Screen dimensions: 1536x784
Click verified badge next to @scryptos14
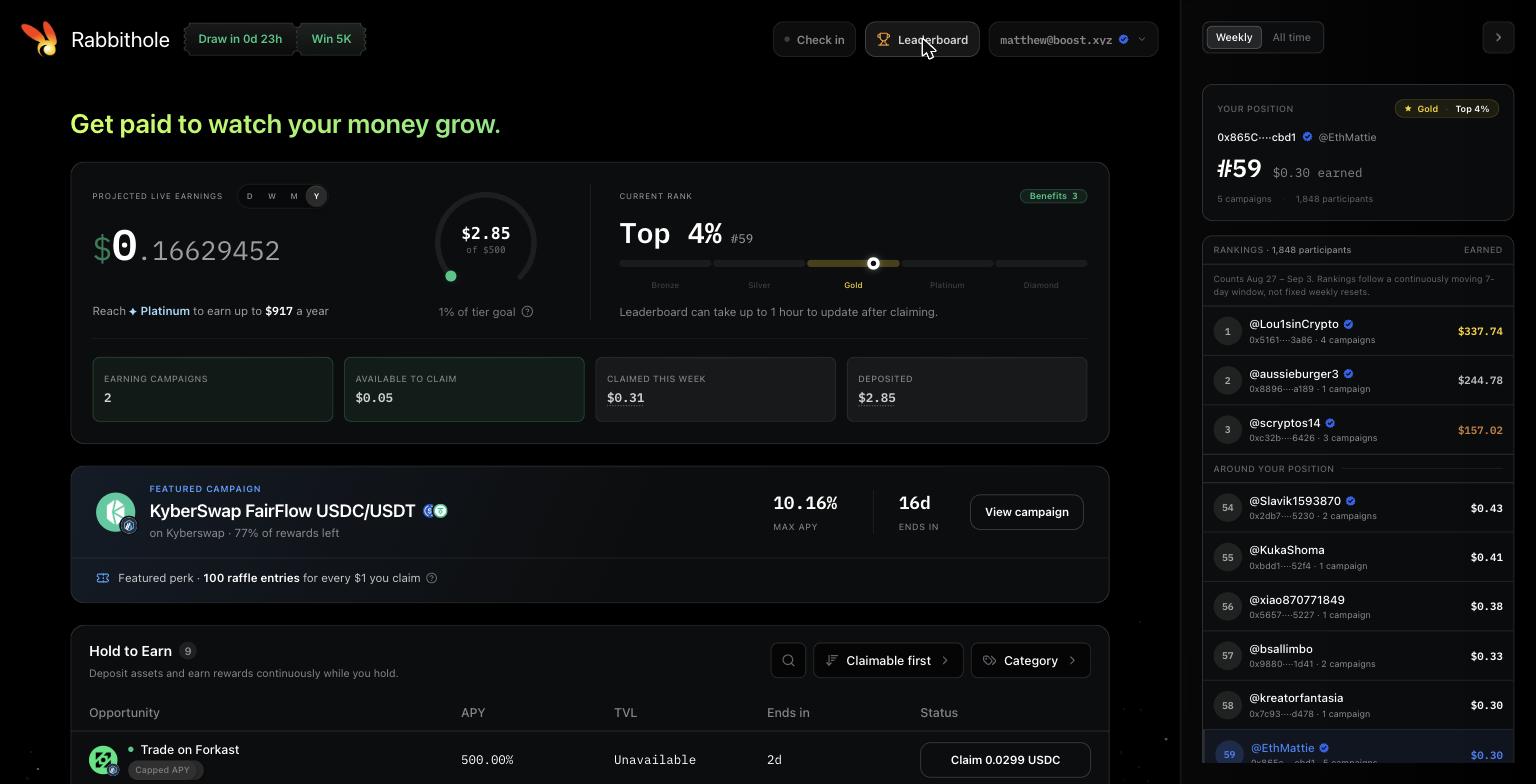[1330, 423]
